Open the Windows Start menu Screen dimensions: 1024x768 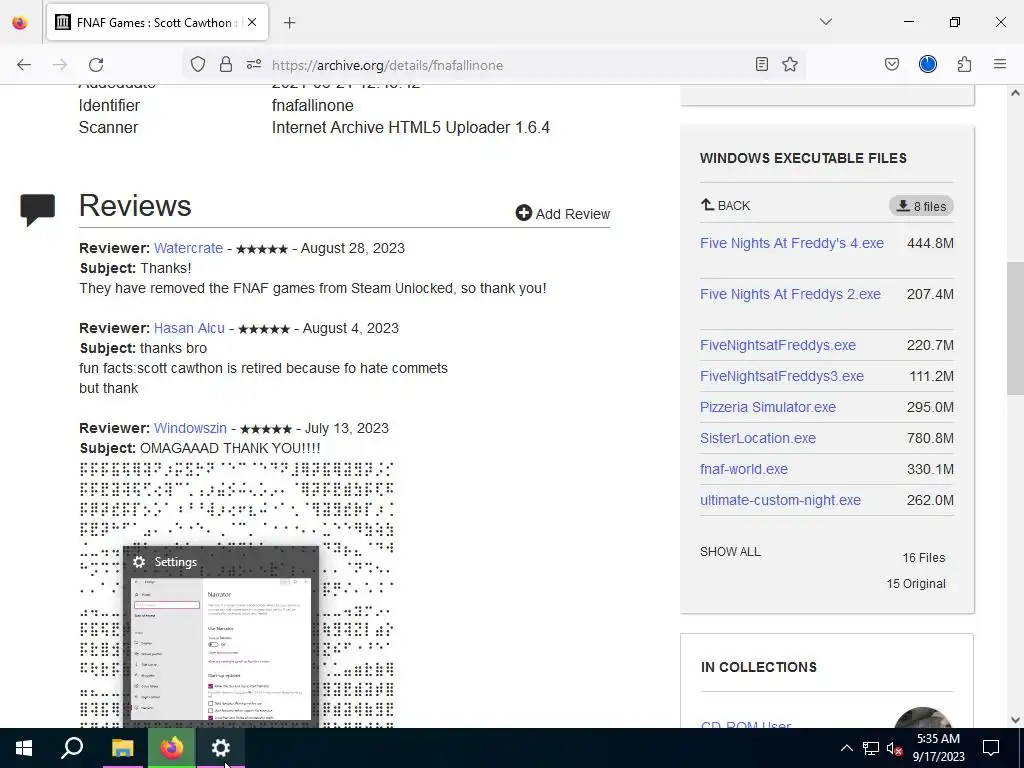tap(24, 748)
